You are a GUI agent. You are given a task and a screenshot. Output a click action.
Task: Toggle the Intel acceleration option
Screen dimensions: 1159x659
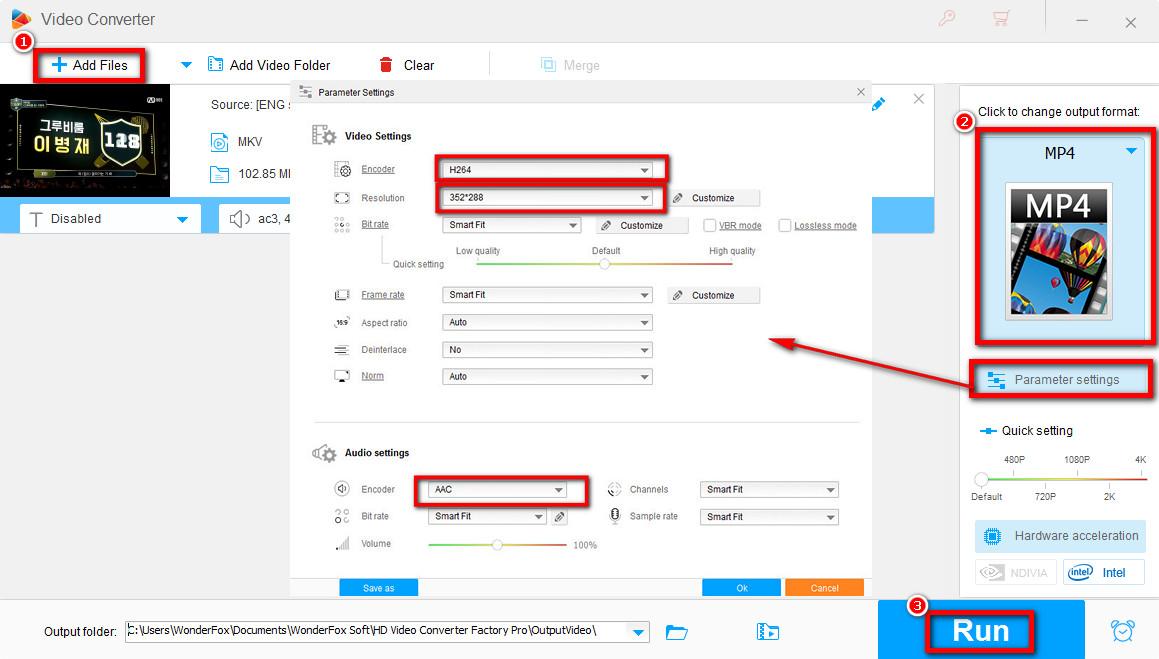click(1103, 573)
